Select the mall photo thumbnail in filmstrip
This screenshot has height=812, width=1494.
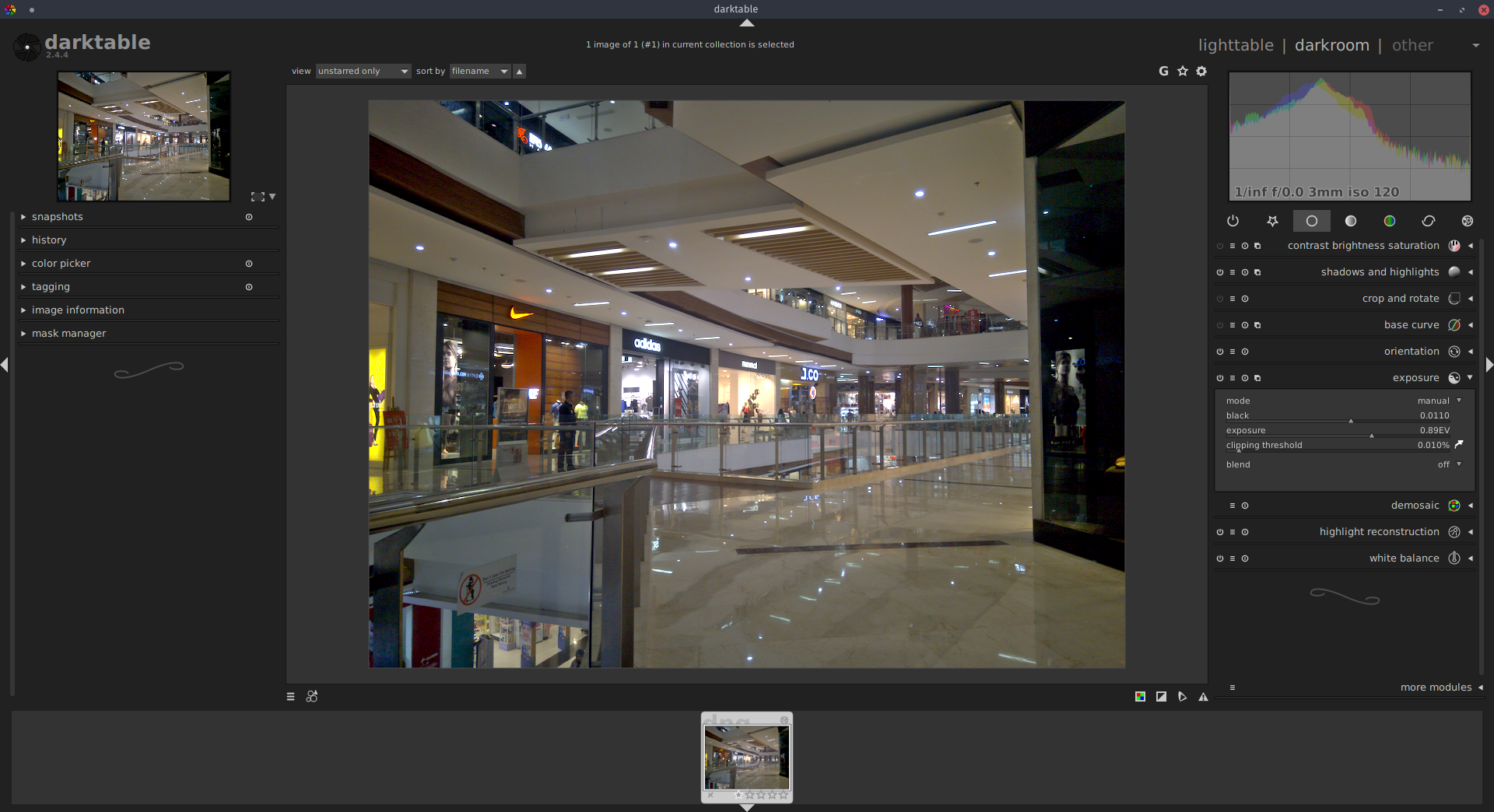point(746,758)
